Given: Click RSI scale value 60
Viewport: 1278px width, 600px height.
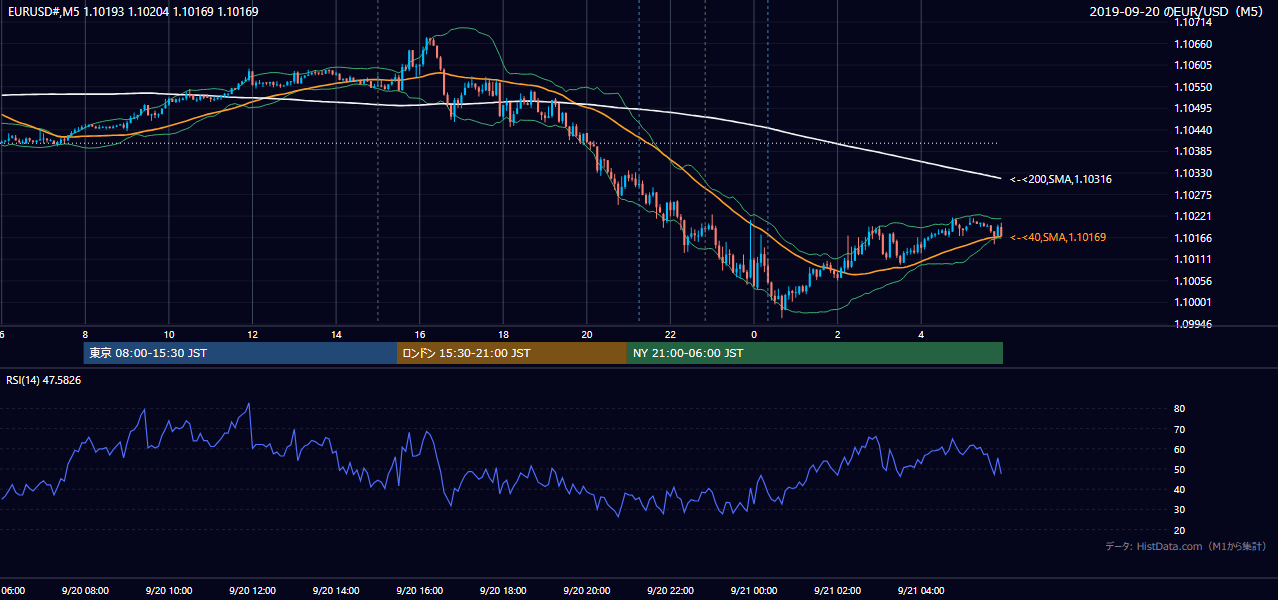Looking at the screenshot, I should pos(1180,449).
